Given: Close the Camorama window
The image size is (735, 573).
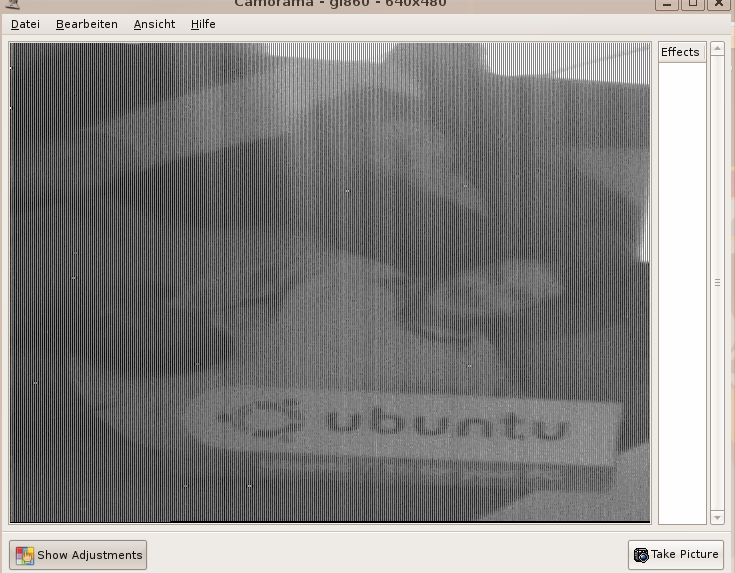Looking at the screenshot, I should click(718, 3).
